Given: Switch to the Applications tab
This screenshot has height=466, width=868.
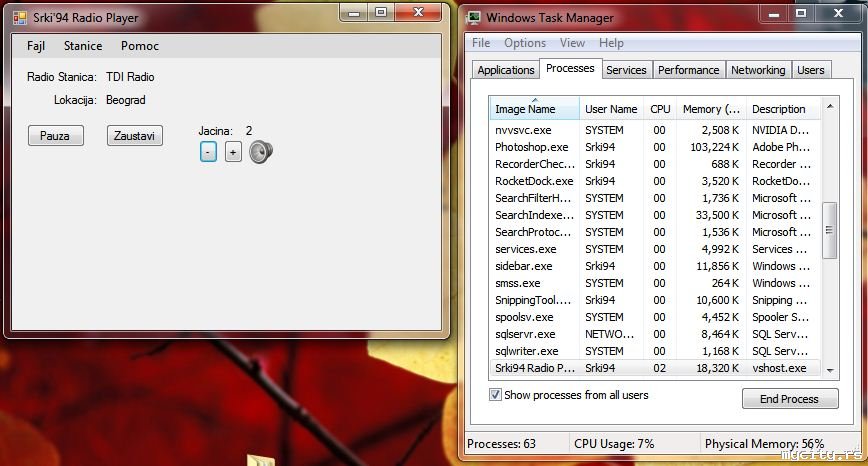Looking at the screenshot, I should pos(506,70).
